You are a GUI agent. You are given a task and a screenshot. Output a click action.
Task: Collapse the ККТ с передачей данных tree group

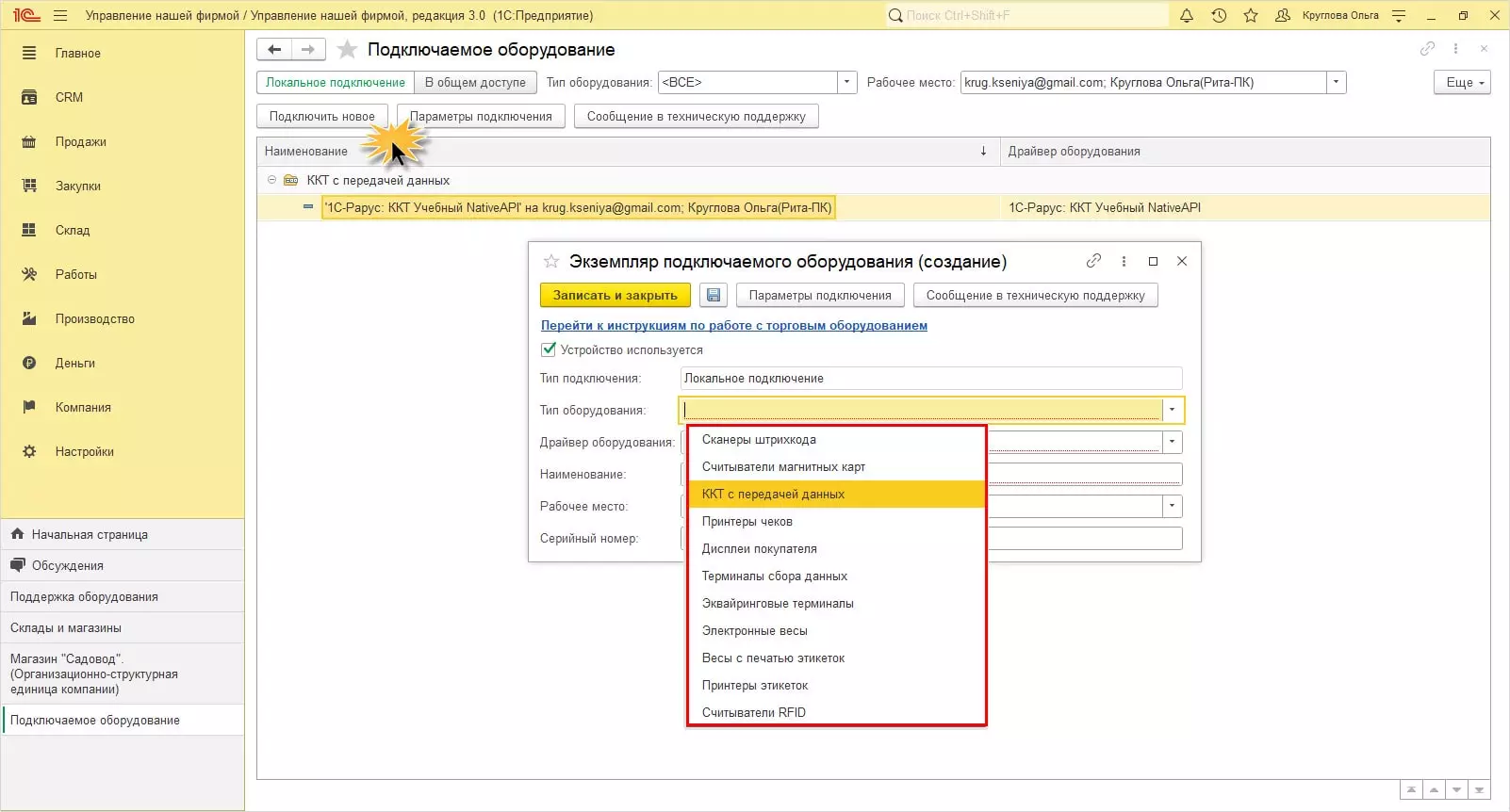271,180
